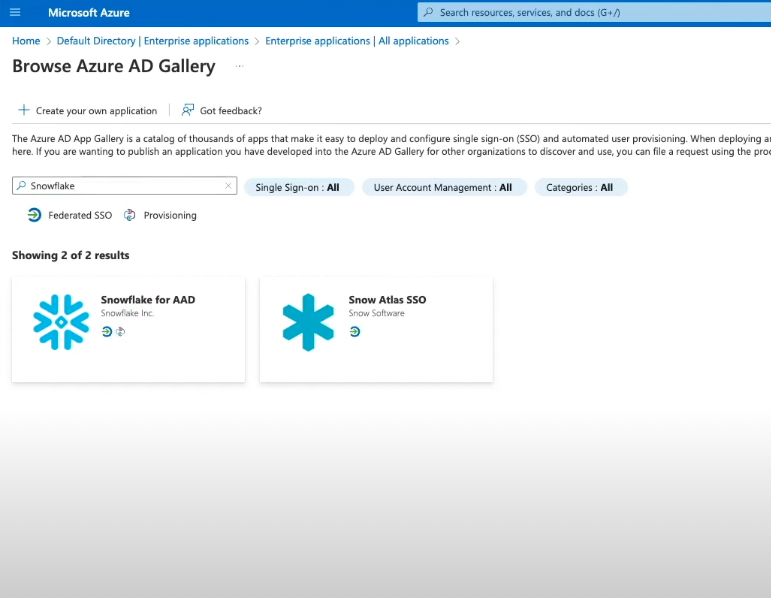Click the Microsoft Azure logo text
This screenshot has width=771, height=598.
[89, 13]
